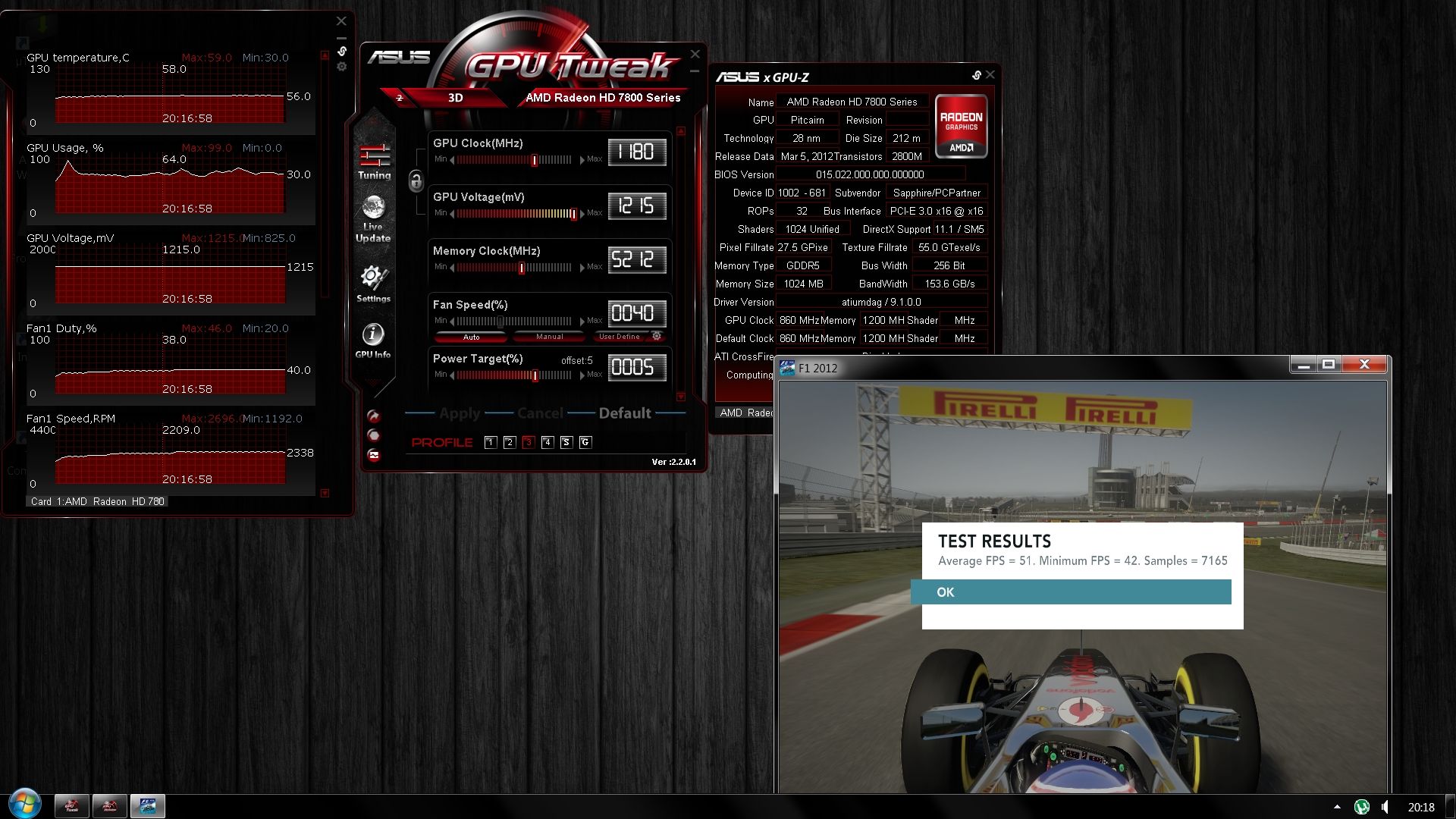Click Default to reset settings

click(625, 413)
